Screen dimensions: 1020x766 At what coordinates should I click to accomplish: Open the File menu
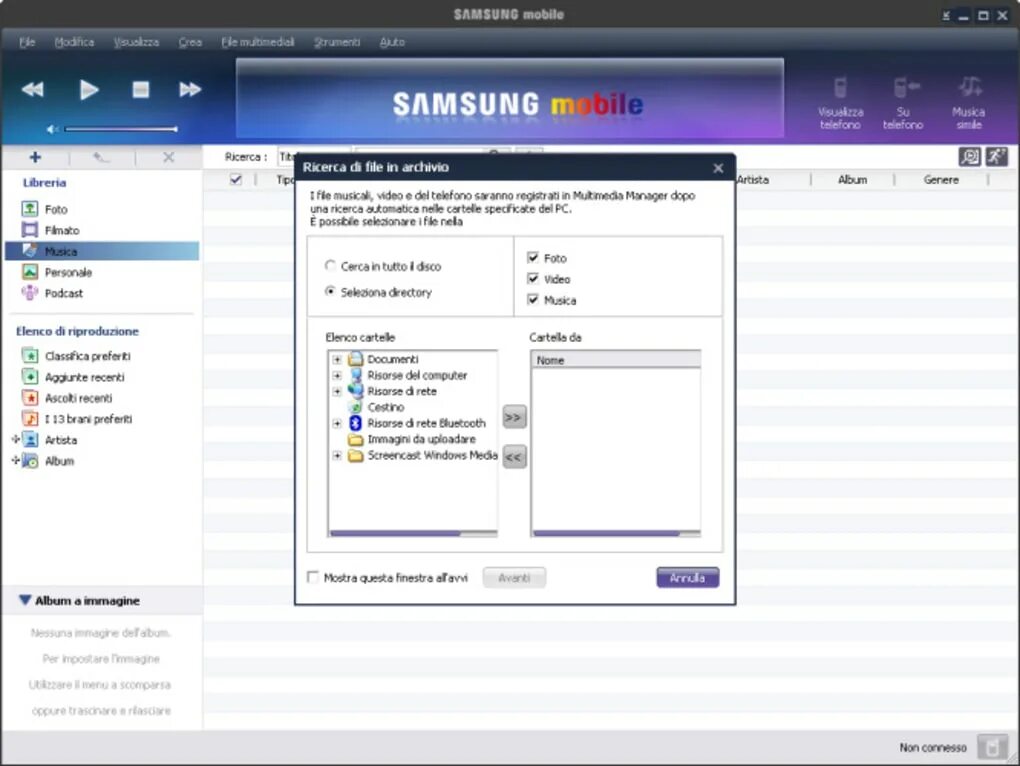coord(27,42)
